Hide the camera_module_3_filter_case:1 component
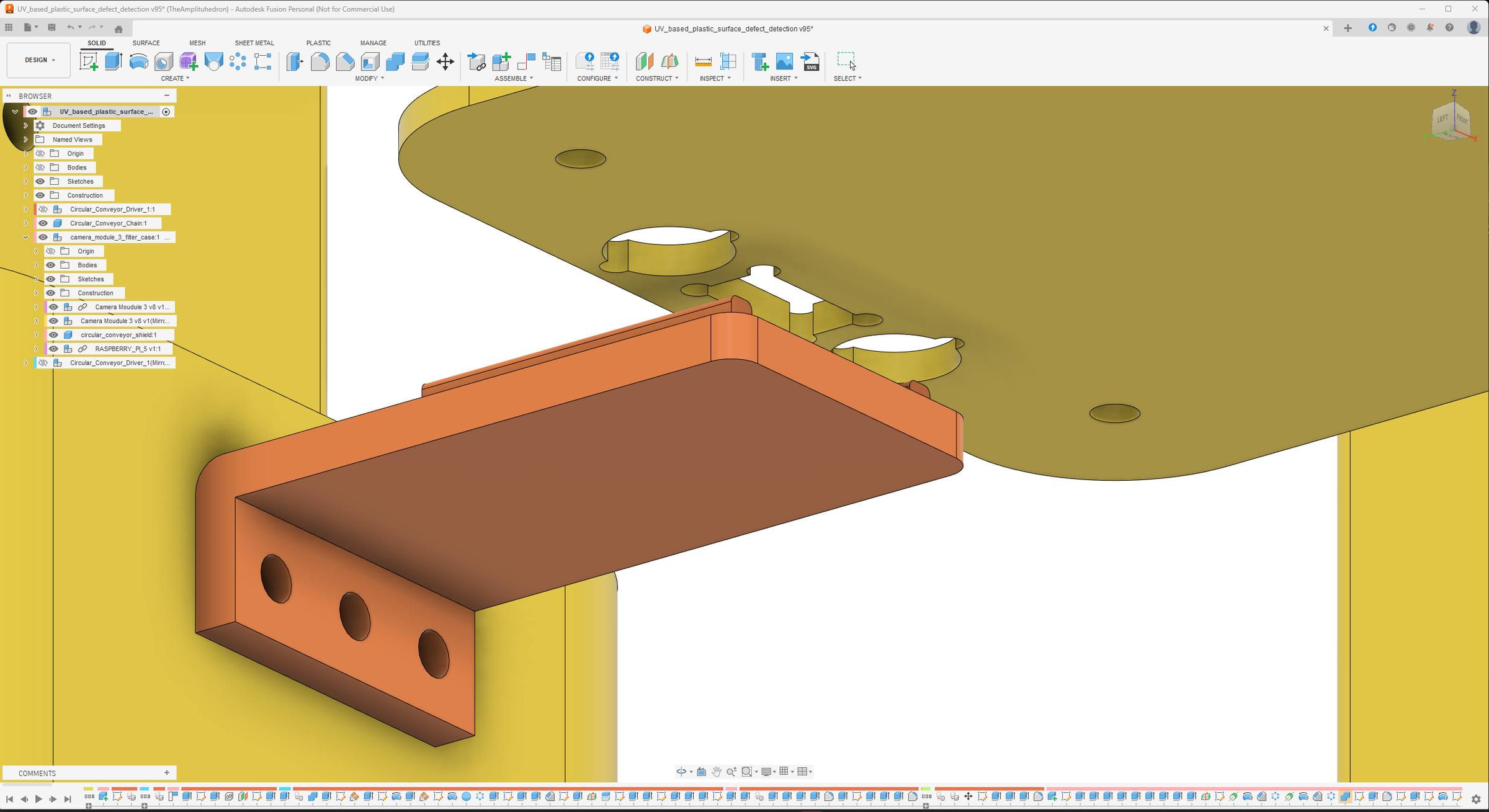Viewport: 1489px width, 812px height. 43,237
